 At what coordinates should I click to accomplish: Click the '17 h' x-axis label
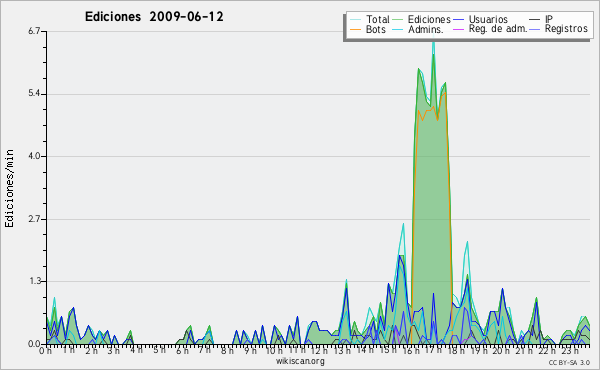click(x=433, y=351)
